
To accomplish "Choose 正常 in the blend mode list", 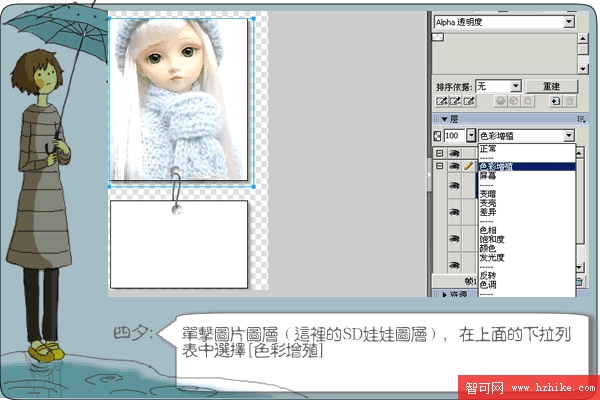I will coord(487,147).
